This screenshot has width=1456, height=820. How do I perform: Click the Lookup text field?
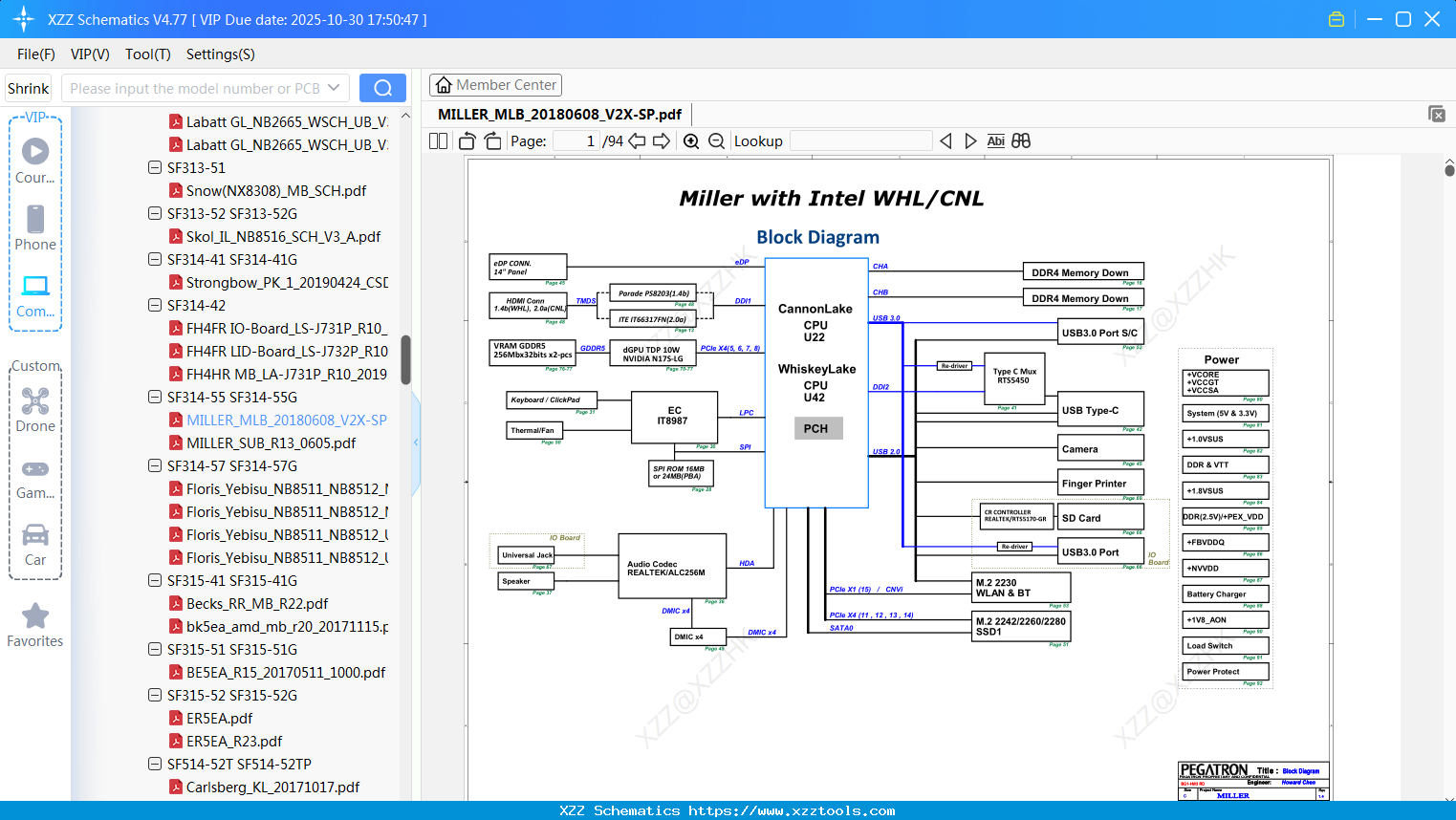point(861,140)
